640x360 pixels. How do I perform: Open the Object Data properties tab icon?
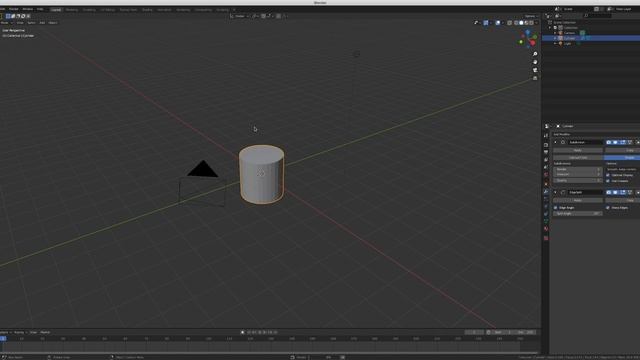click(546, 221)
